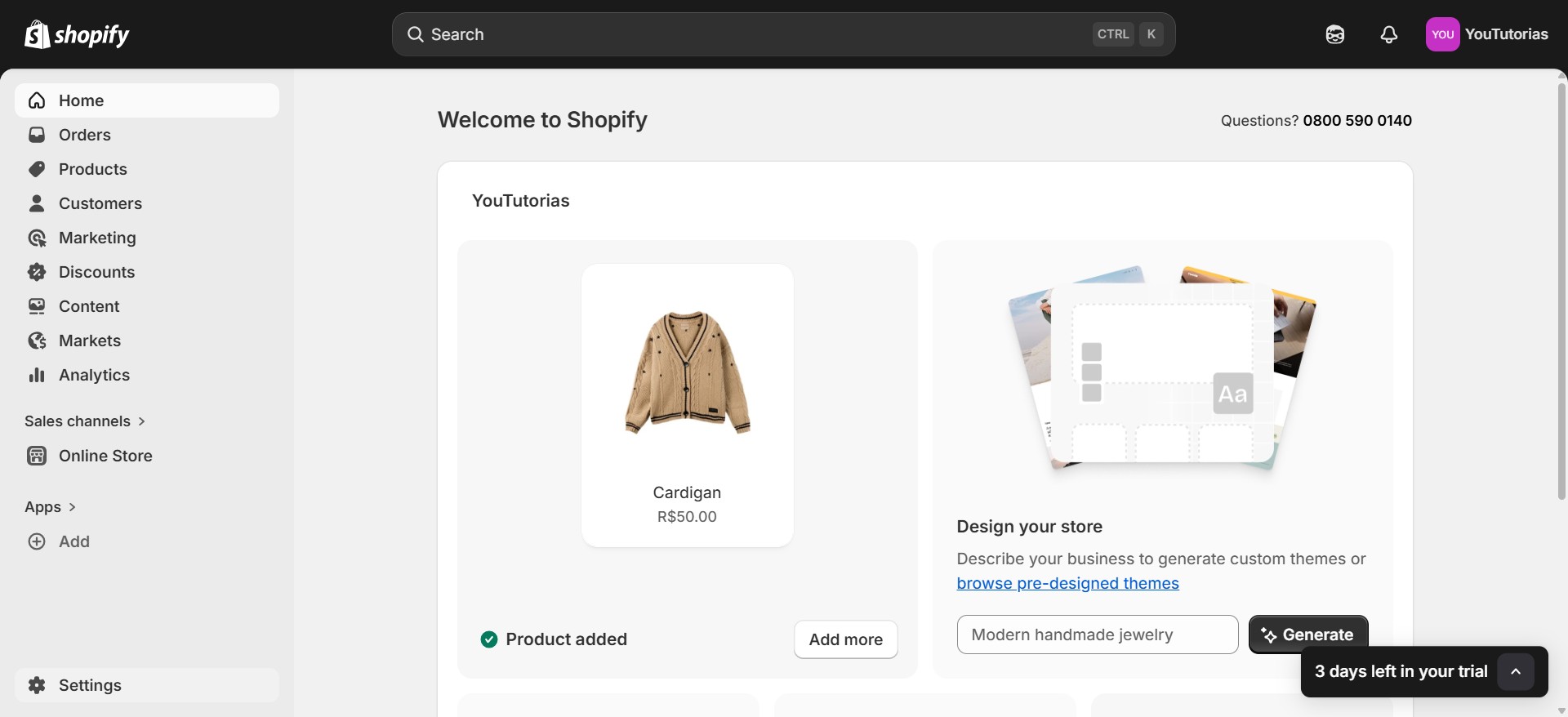1568x717 pixels.
Task: Click the store theme preview illustration
Action: pyautogui.click(x=1162, y=369)
